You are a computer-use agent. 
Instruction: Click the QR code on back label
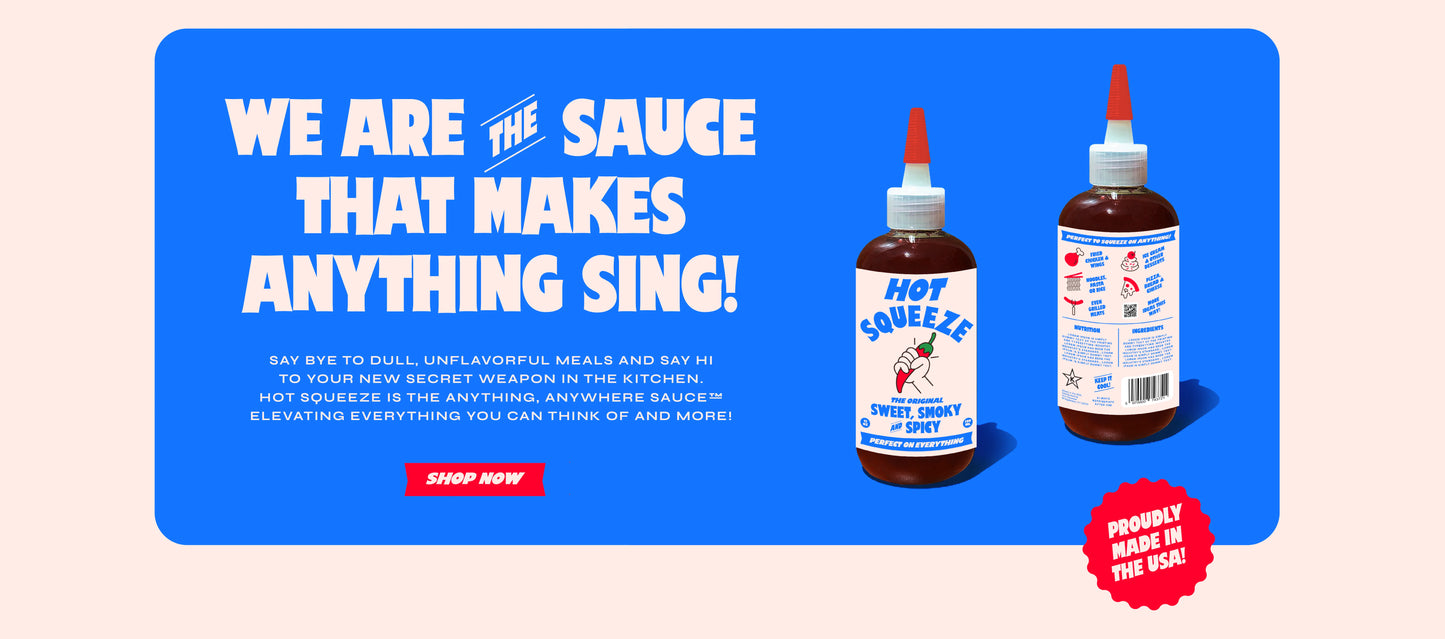1130,310
